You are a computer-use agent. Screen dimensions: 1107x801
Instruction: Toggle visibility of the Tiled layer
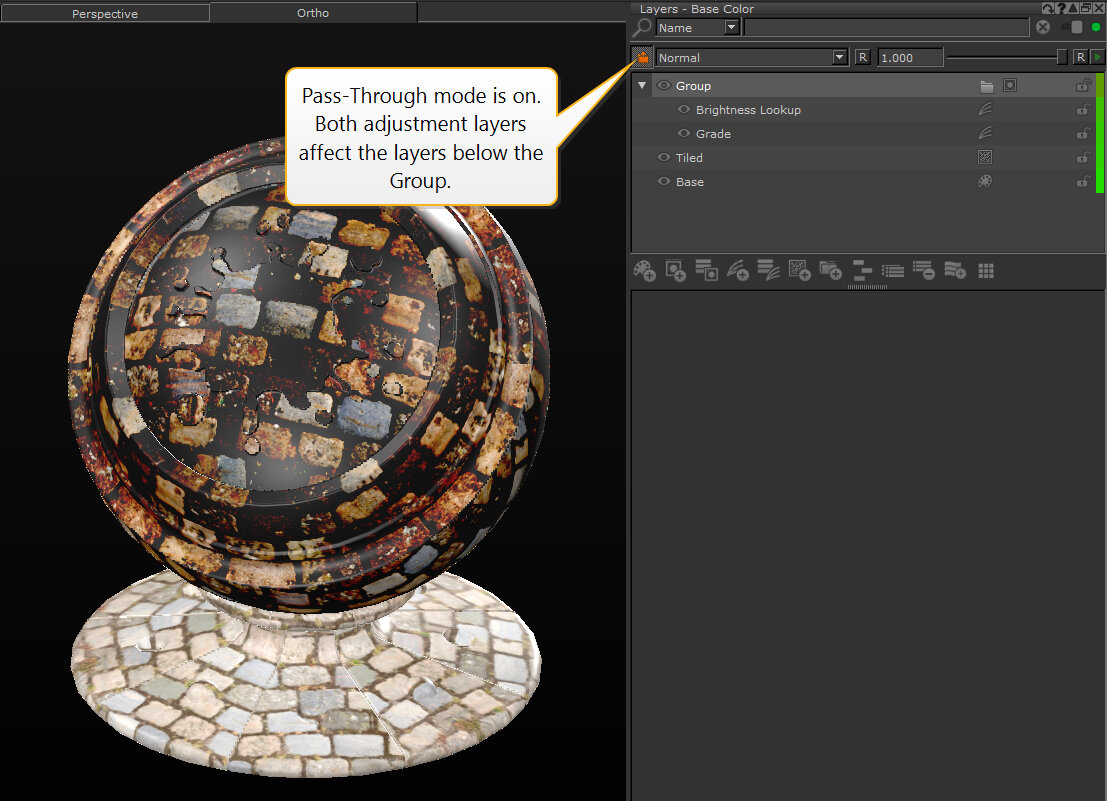coord(664,158)
